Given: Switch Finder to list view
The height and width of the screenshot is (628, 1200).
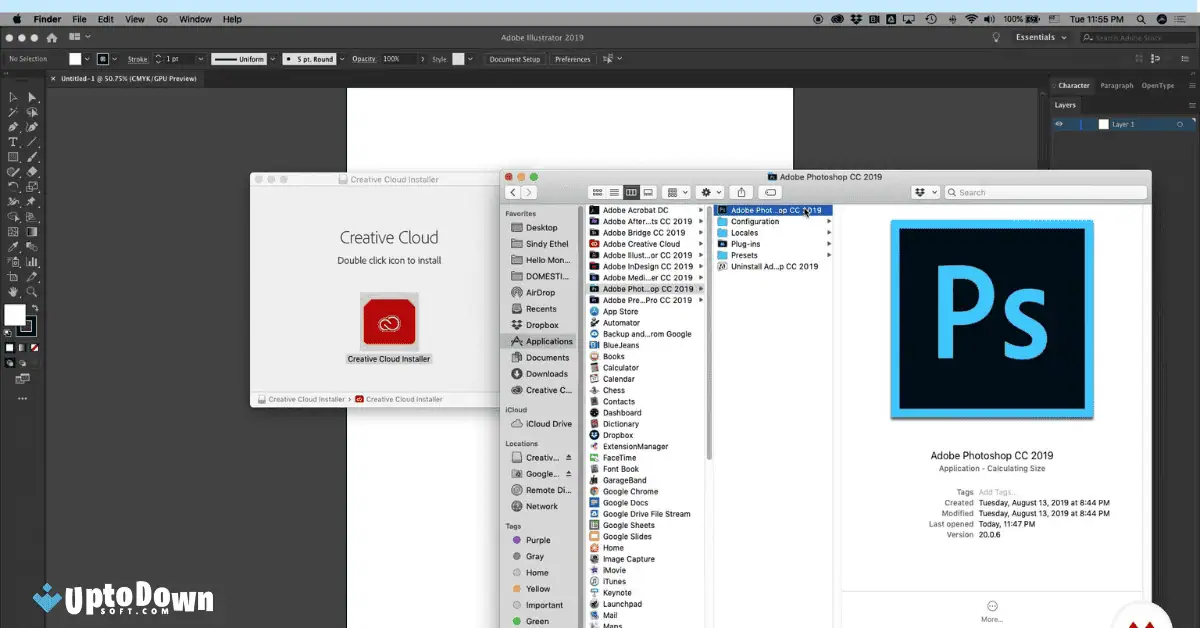Looking at the screenshot, I should click(x=615, y=191).
